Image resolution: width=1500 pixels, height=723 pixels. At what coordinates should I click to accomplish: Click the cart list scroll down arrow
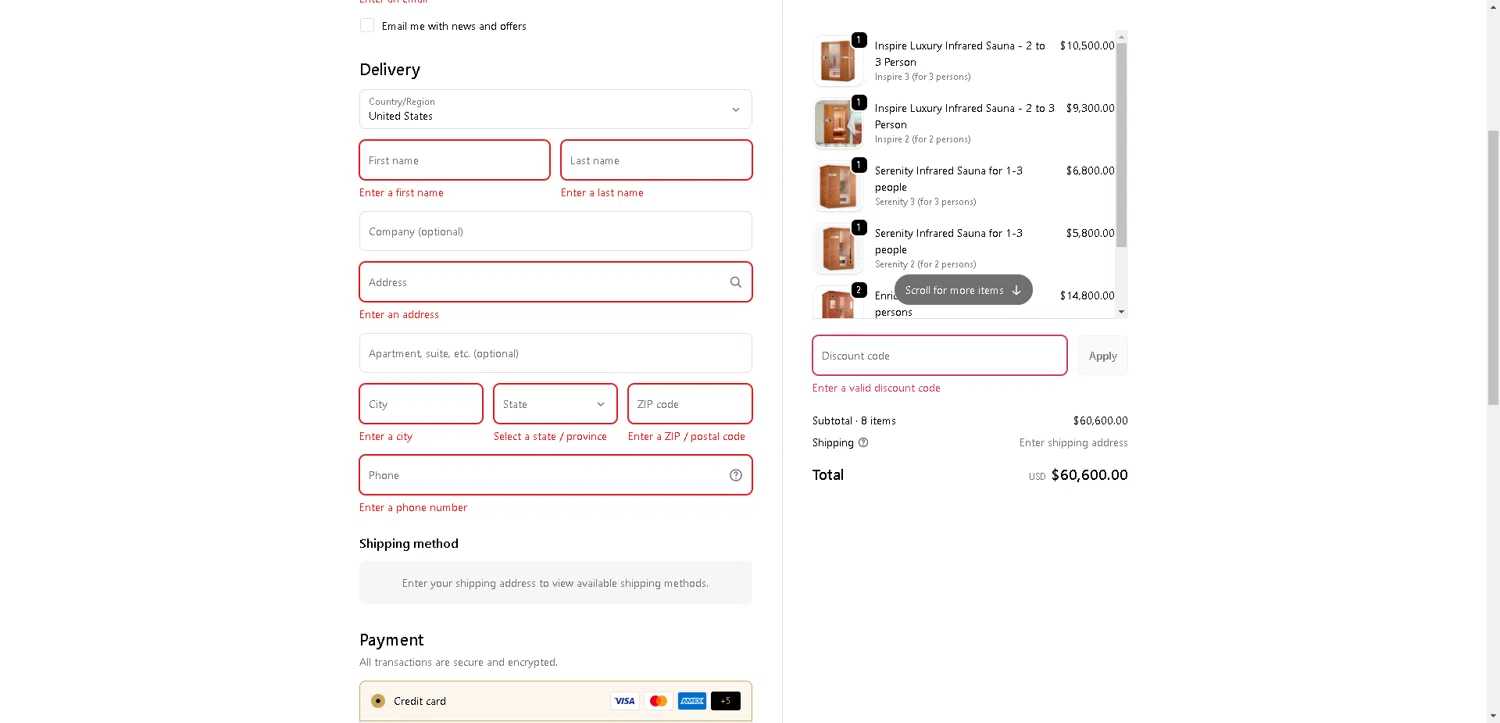coord(1121,312)
